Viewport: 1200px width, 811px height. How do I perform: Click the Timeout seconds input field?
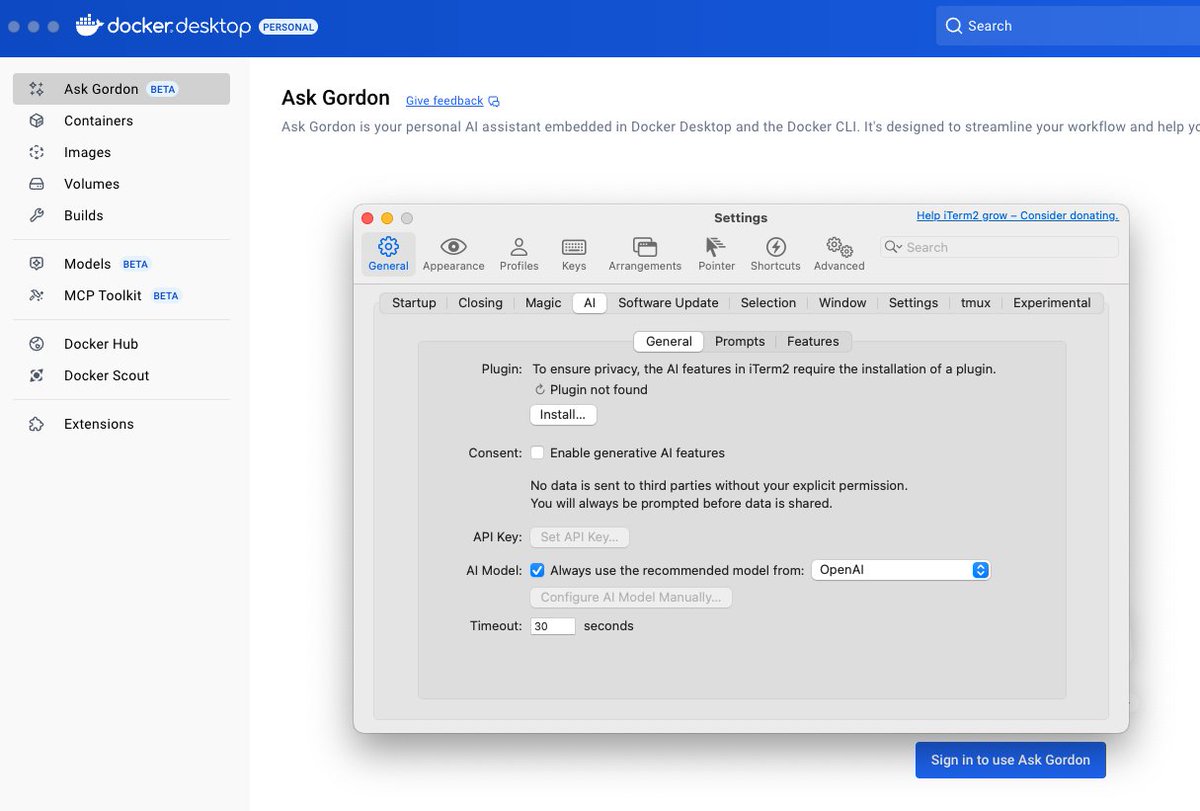click(x=552, y=625)
